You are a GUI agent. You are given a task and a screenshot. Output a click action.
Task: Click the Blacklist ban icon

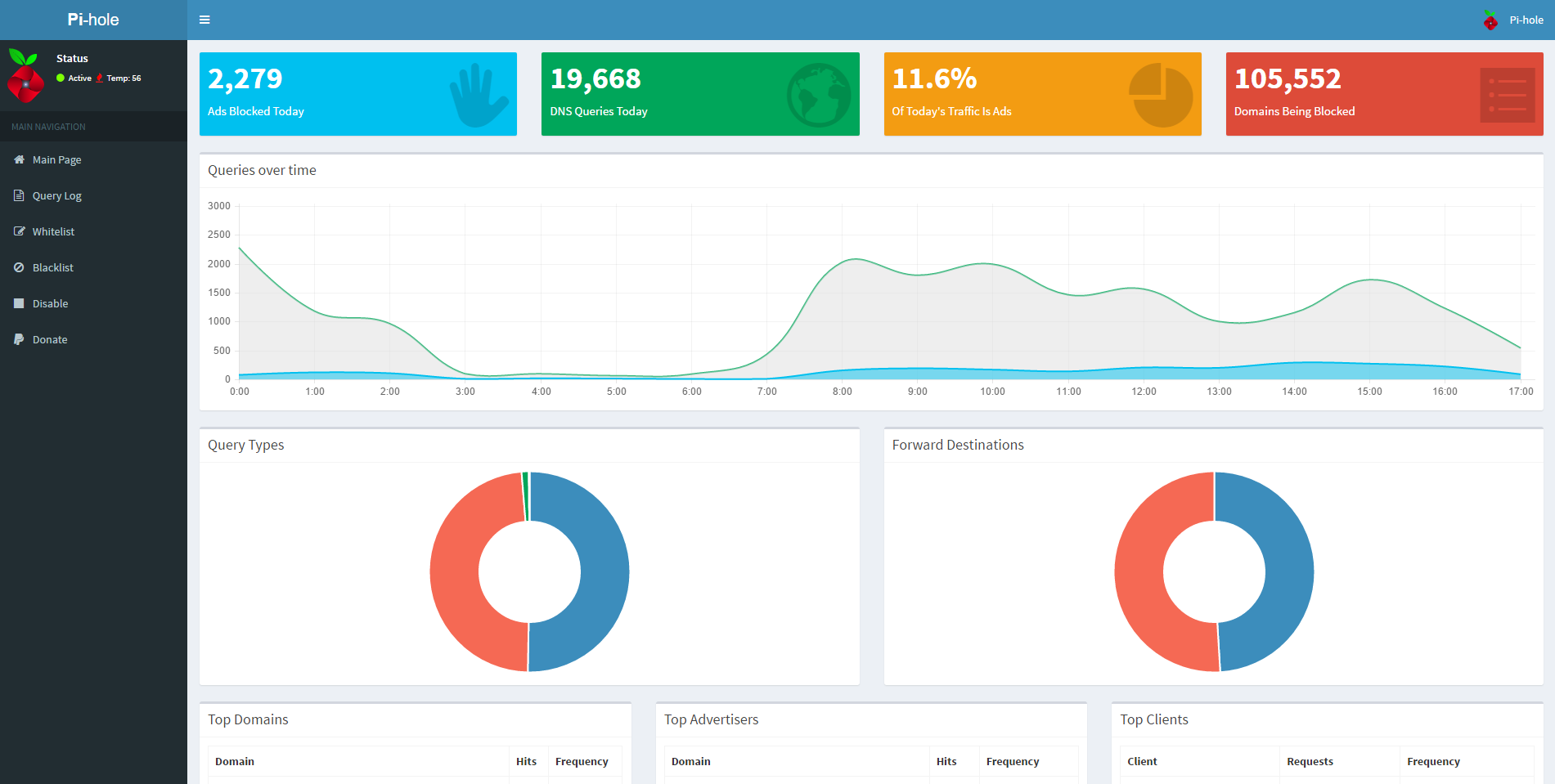point(19,267)
